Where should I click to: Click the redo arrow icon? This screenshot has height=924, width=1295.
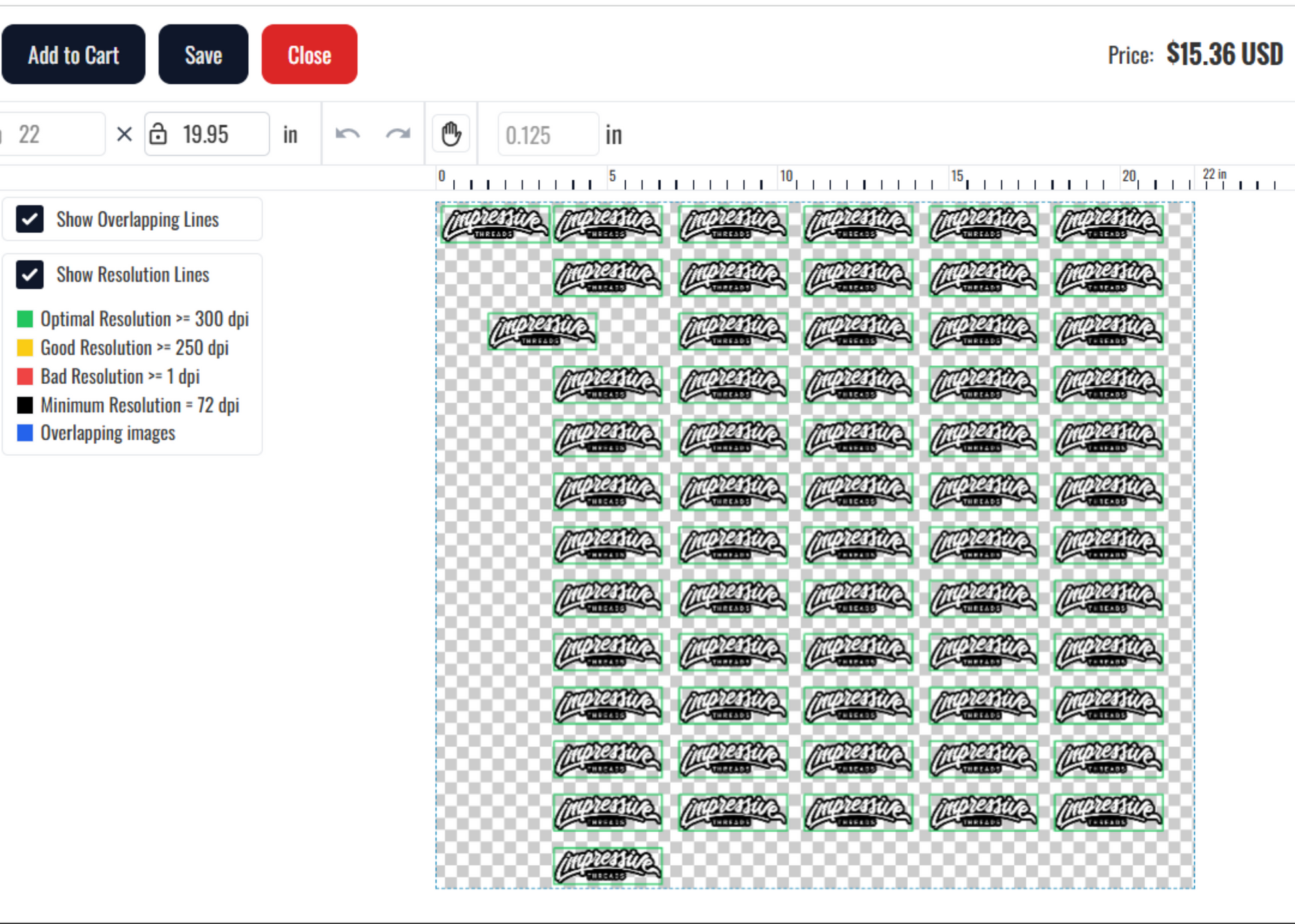point(398,134)
